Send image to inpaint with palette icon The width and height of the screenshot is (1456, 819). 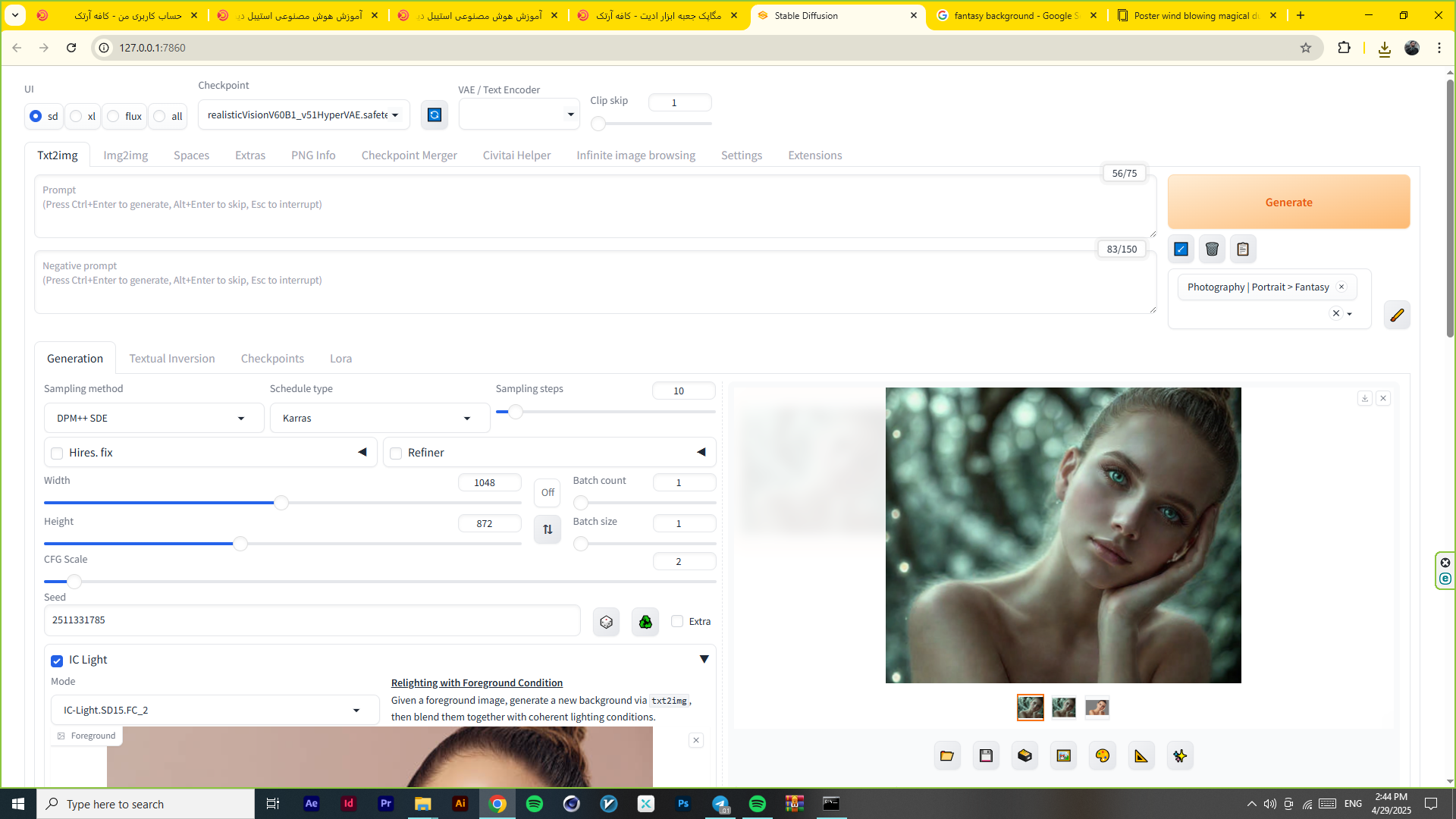tap(1102, 756)
